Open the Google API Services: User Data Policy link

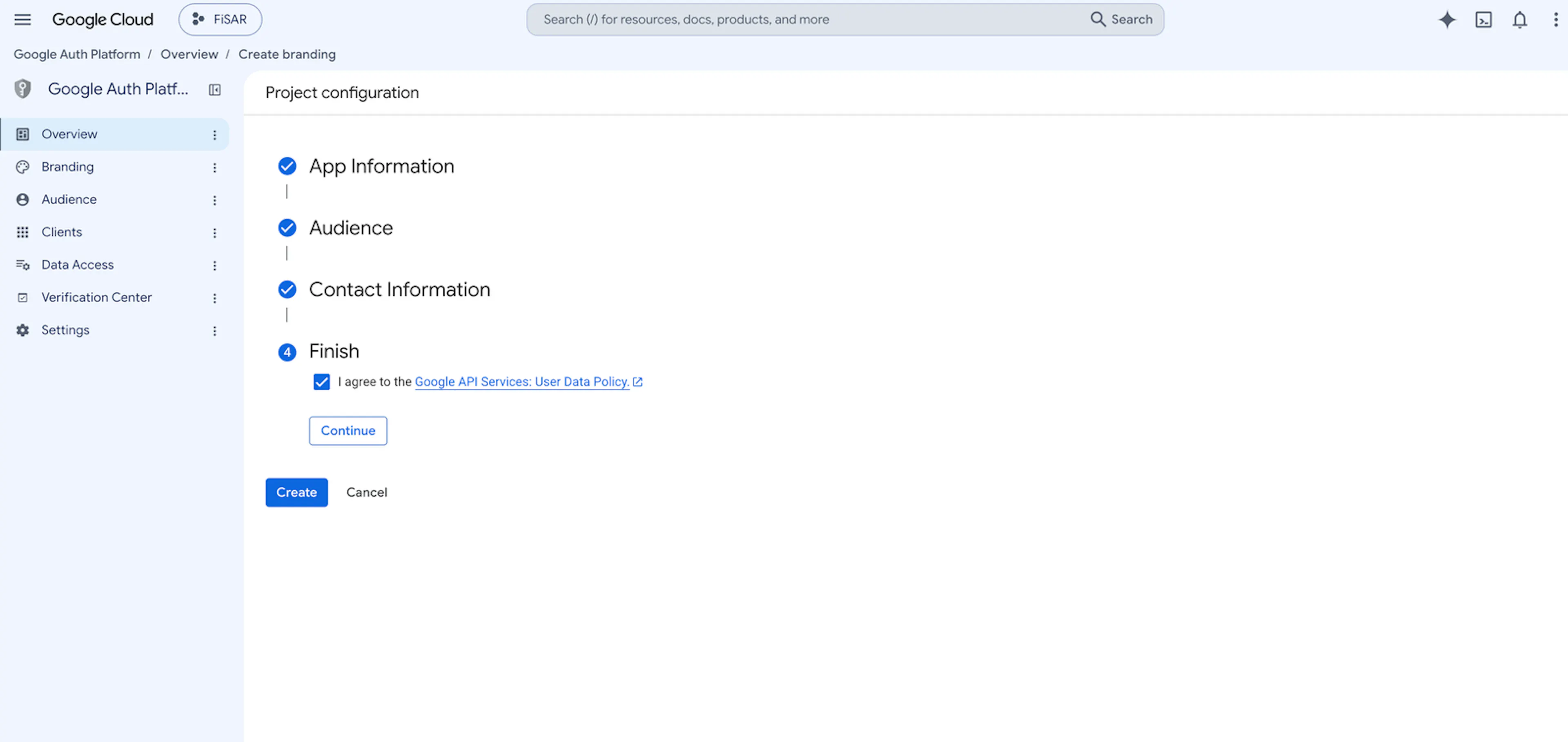[522, 382]
